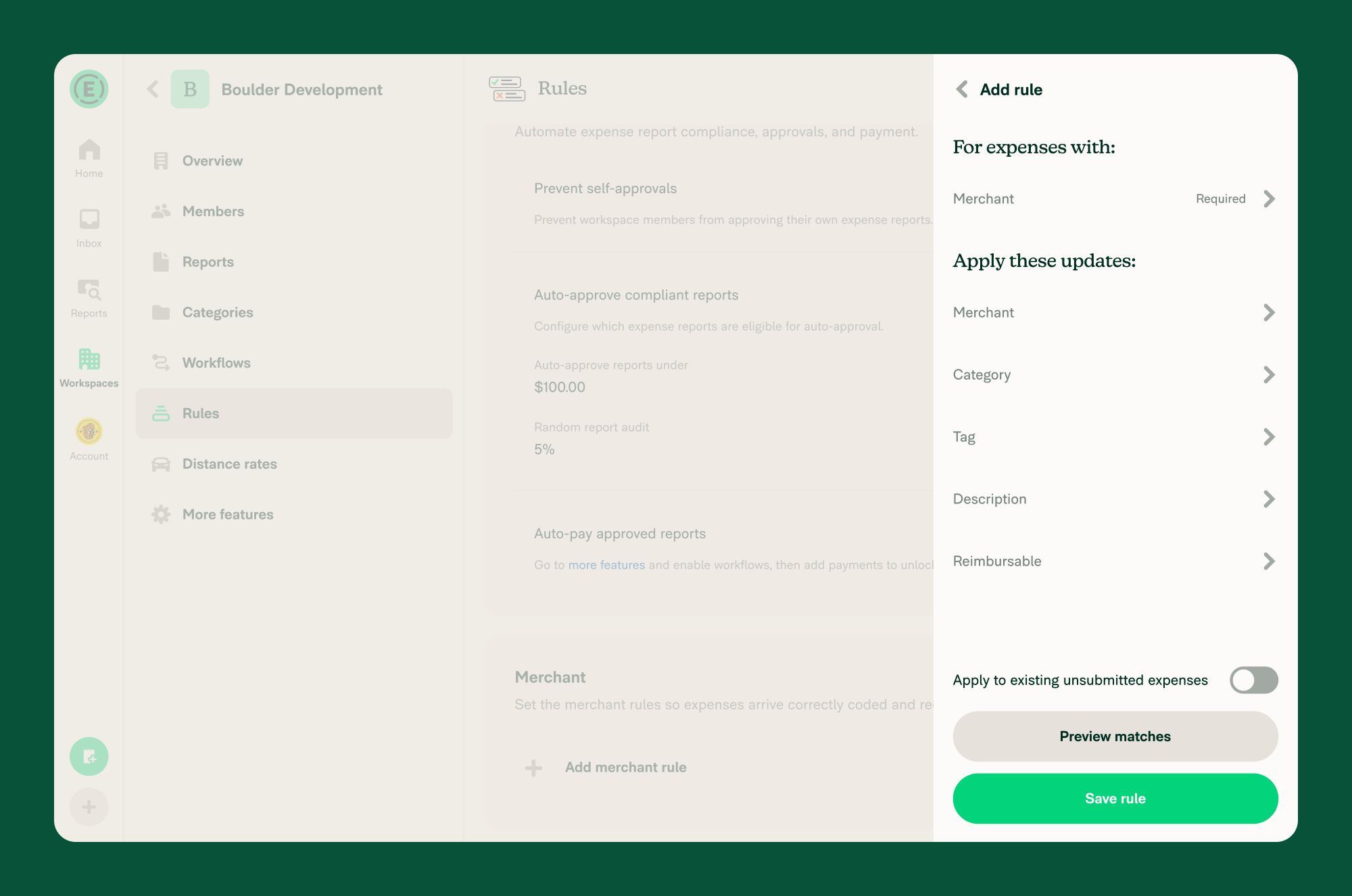This screenshot has width=1352, height=896.
Task: Click the back arrow on Add rule panel
Action: point(961,89)
